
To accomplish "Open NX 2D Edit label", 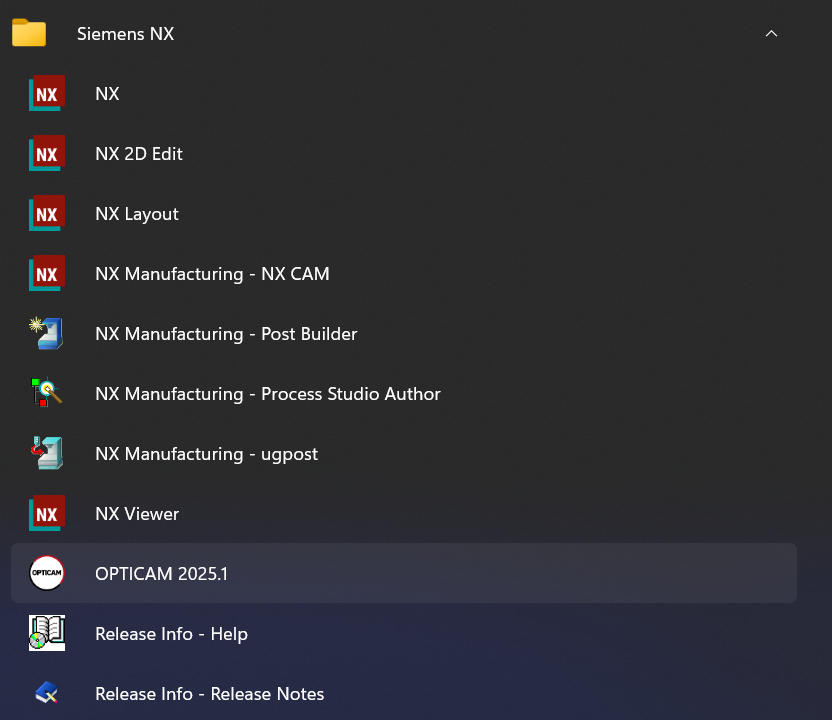I will (x=139, y=154).
